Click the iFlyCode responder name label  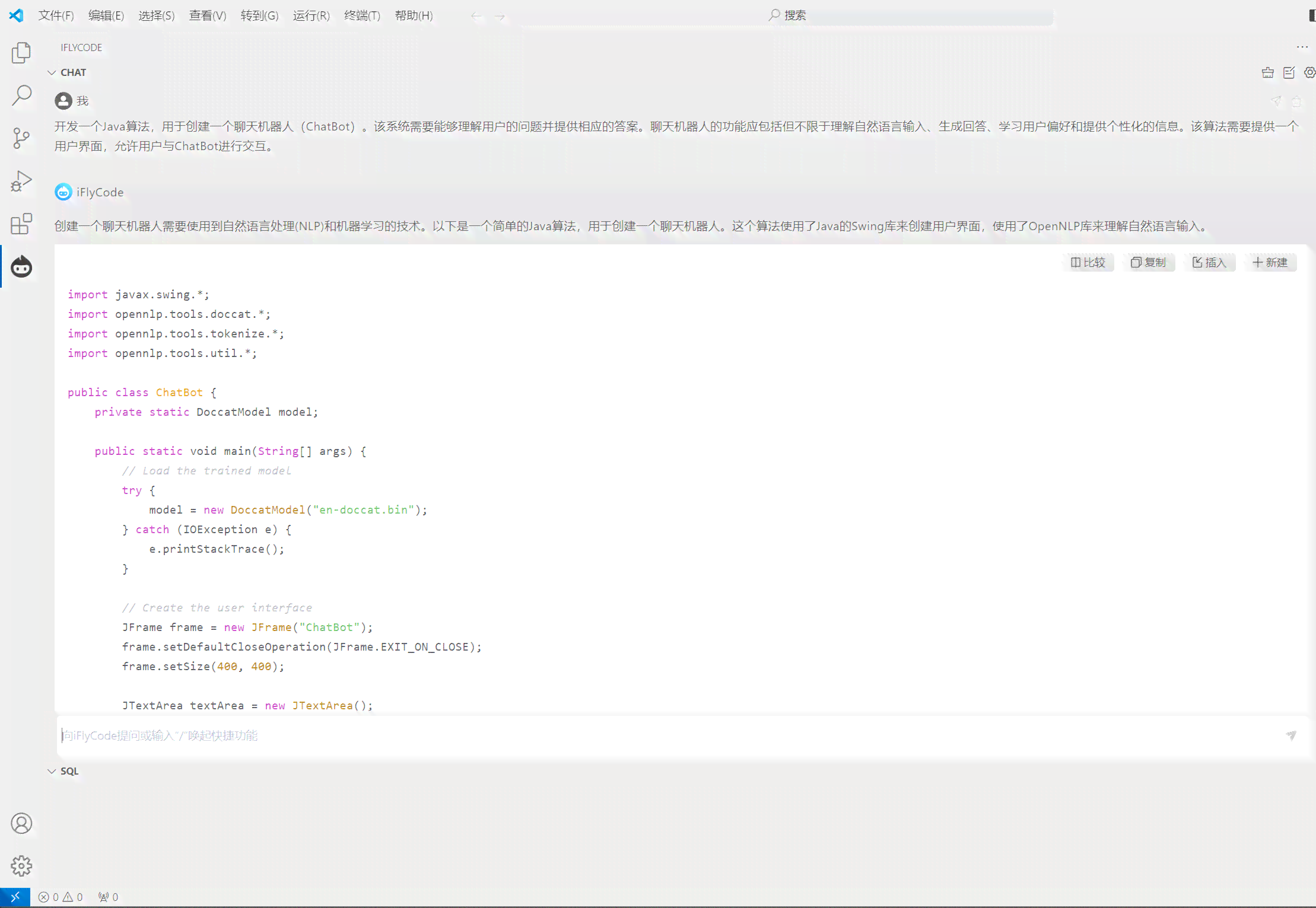tap(100, 192)
